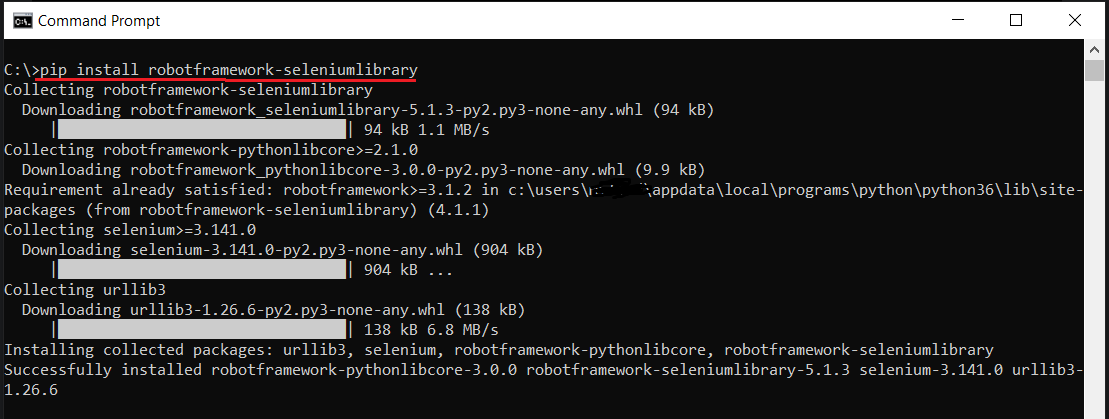Viewport: 1109px width, 419px height.
Task: Click the 'Installing collected packages' line
Action: tap(499, 350)
